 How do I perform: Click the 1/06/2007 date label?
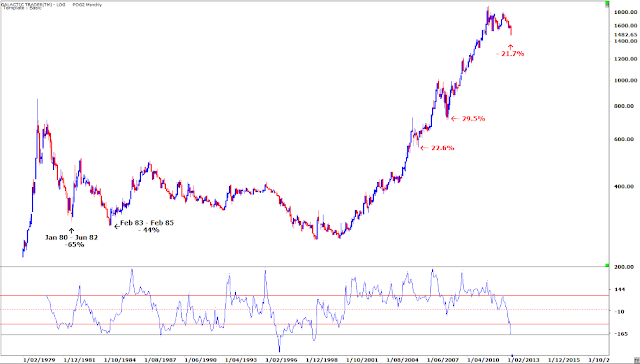[x=443, y=360]
